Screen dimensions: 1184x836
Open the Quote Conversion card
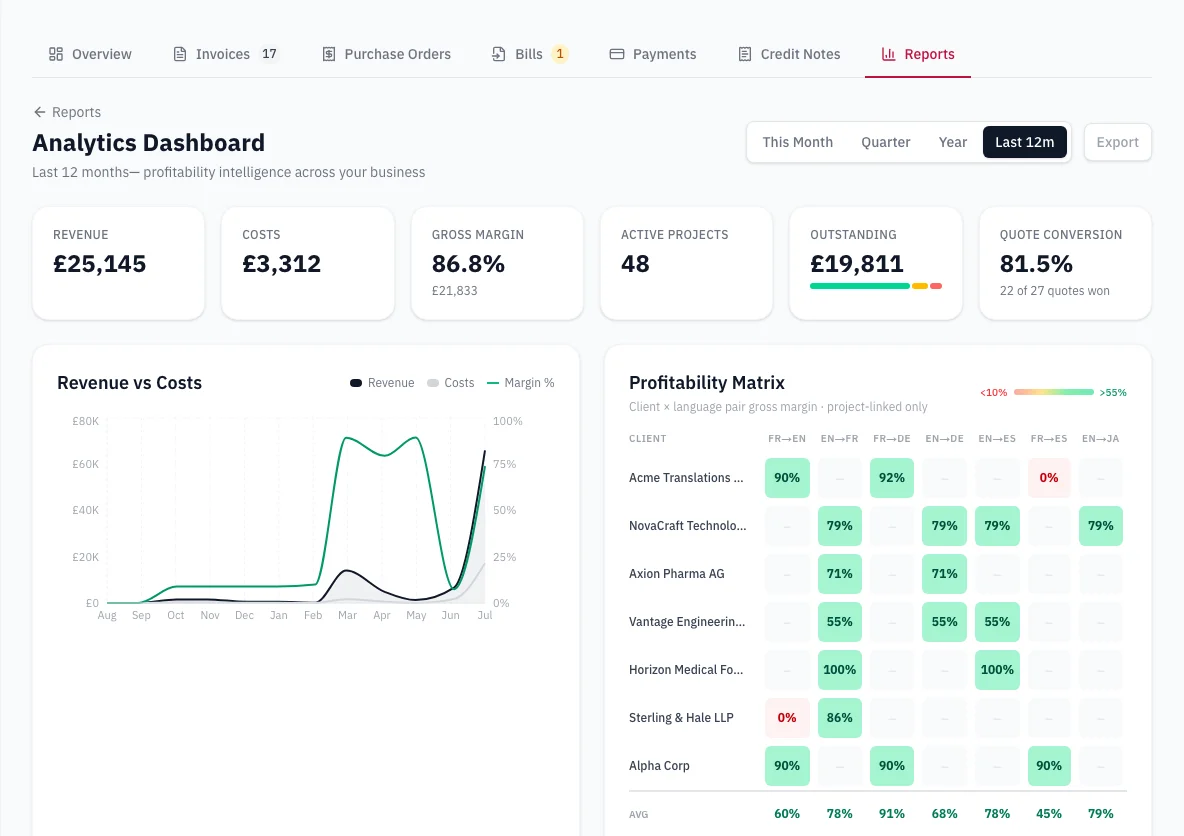pos(1065,264)
